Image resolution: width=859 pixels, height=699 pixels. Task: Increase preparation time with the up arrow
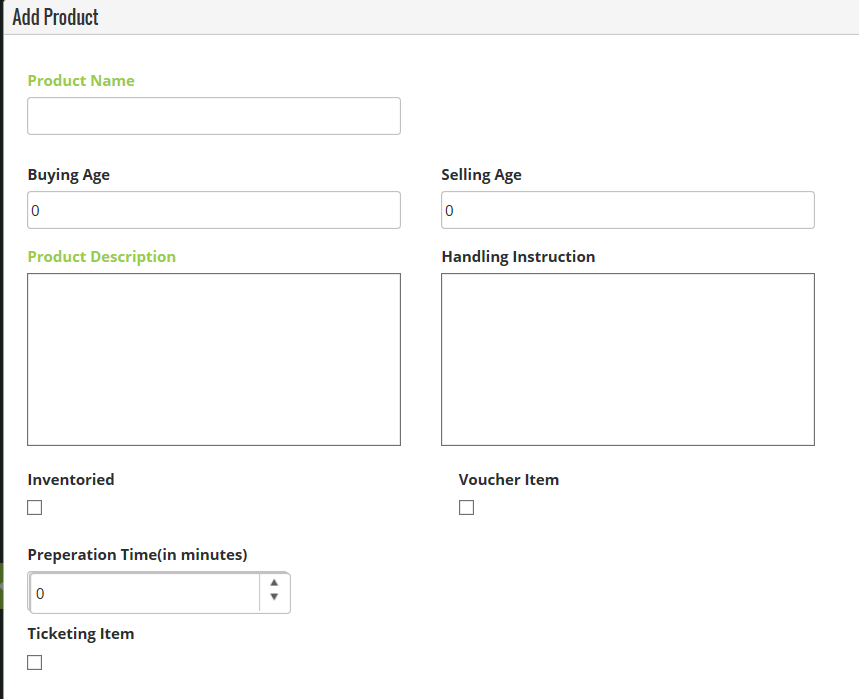(274, 584)
